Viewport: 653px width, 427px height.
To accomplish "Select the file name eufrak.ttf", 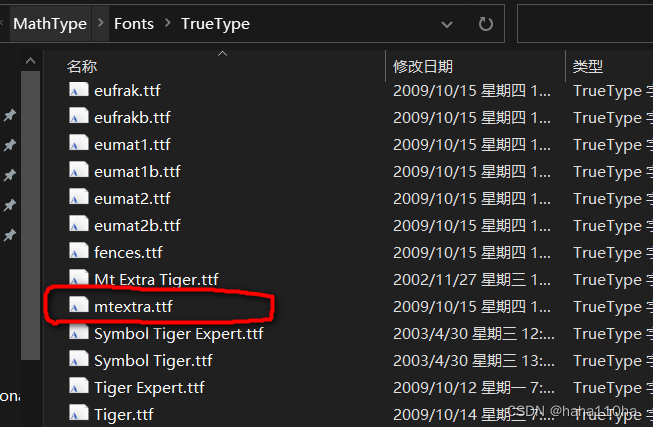I will click(127, 90).
